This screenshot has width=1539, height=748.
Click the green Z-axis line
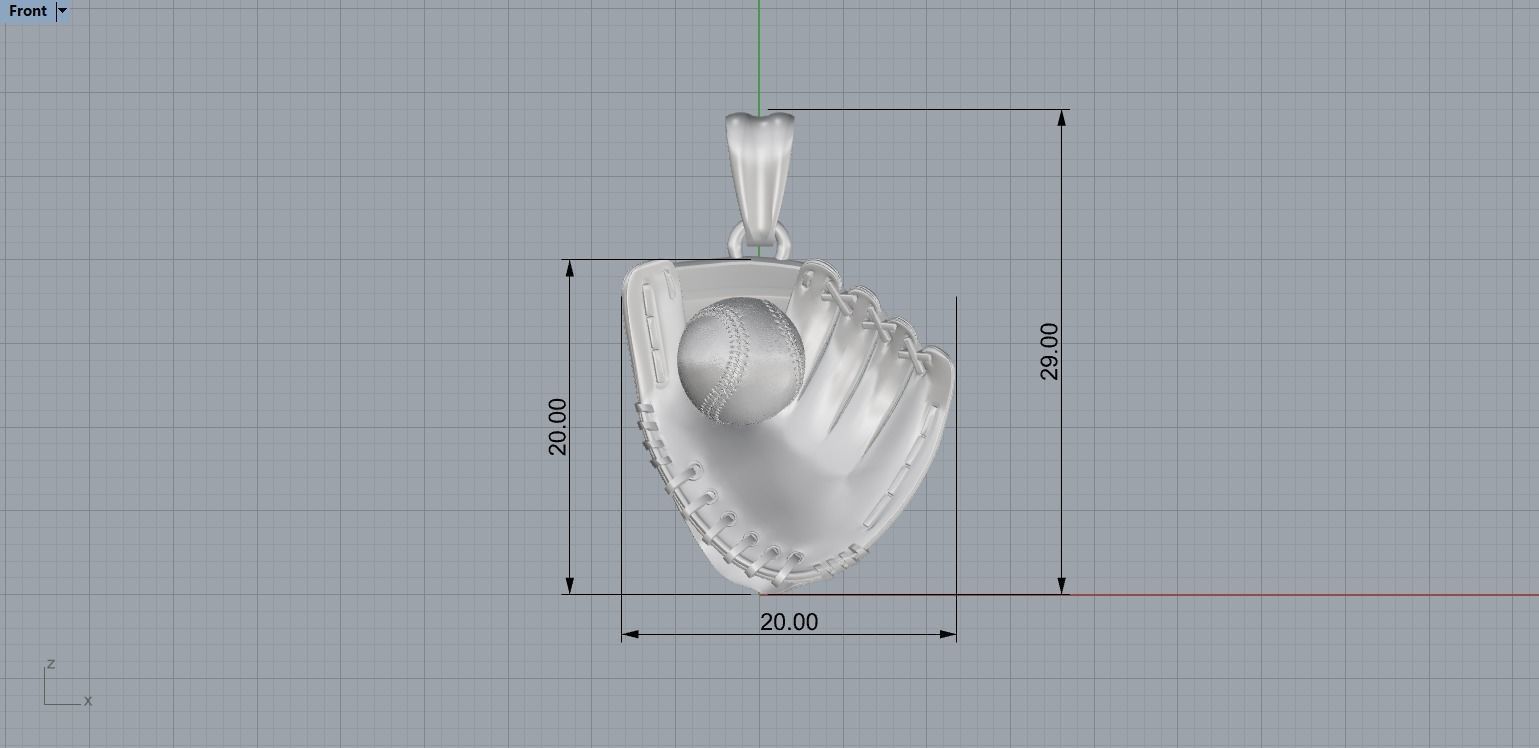[759, 50]
